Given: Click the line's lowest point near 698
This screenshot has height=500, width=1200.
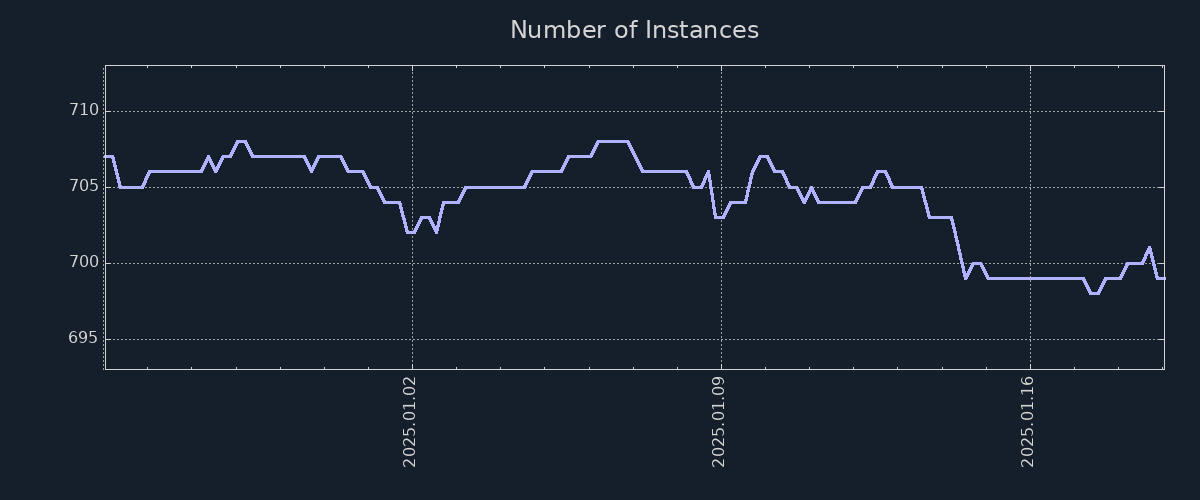Looking at the screenshot, I should pos(1094,293).
